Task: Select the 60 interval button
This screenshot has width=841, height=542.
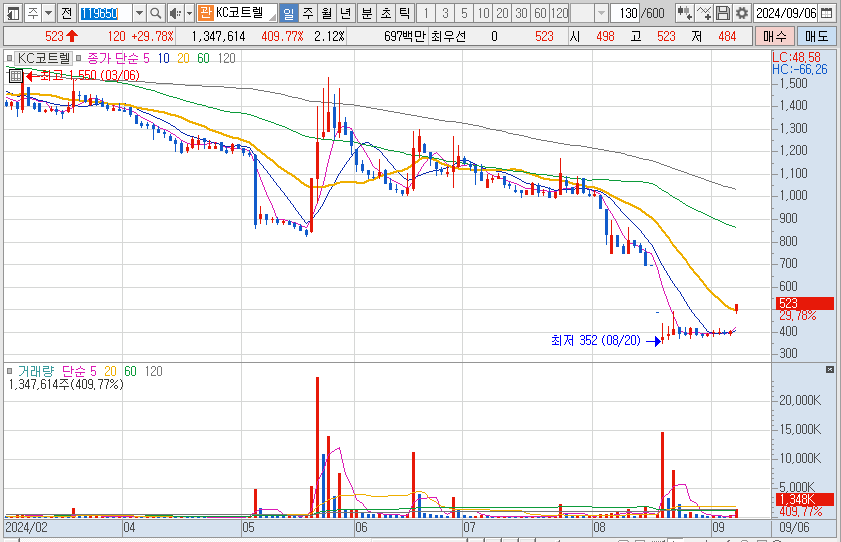Action: tap(541, 13)
